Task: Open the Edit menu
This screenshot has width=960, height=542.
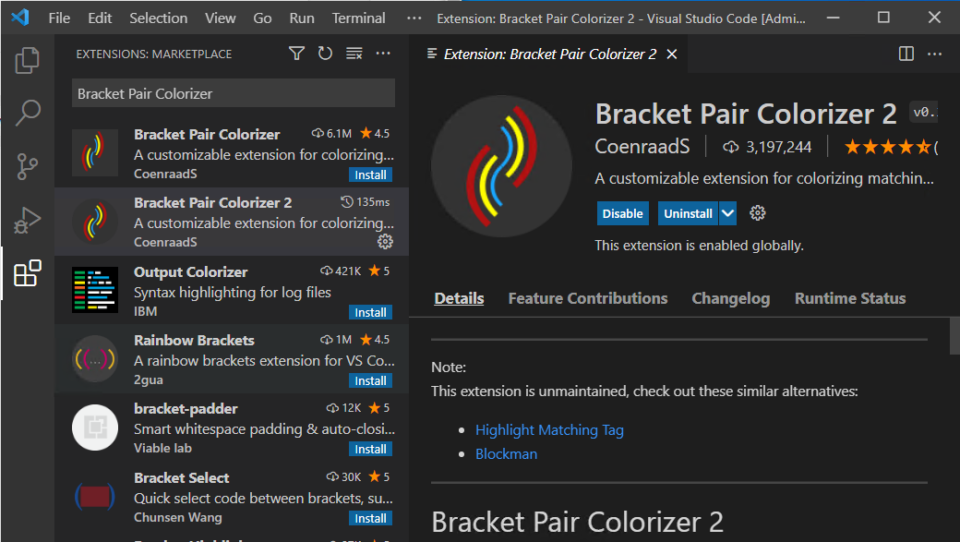Action: pos(99,18)
